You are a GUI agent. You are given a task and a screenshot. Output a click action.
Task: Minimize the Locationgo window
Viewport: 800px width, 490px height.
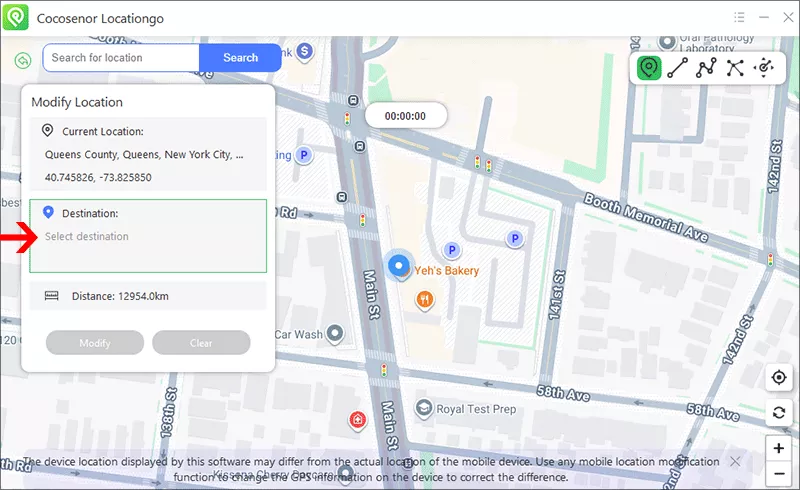(x=764, y=17)
